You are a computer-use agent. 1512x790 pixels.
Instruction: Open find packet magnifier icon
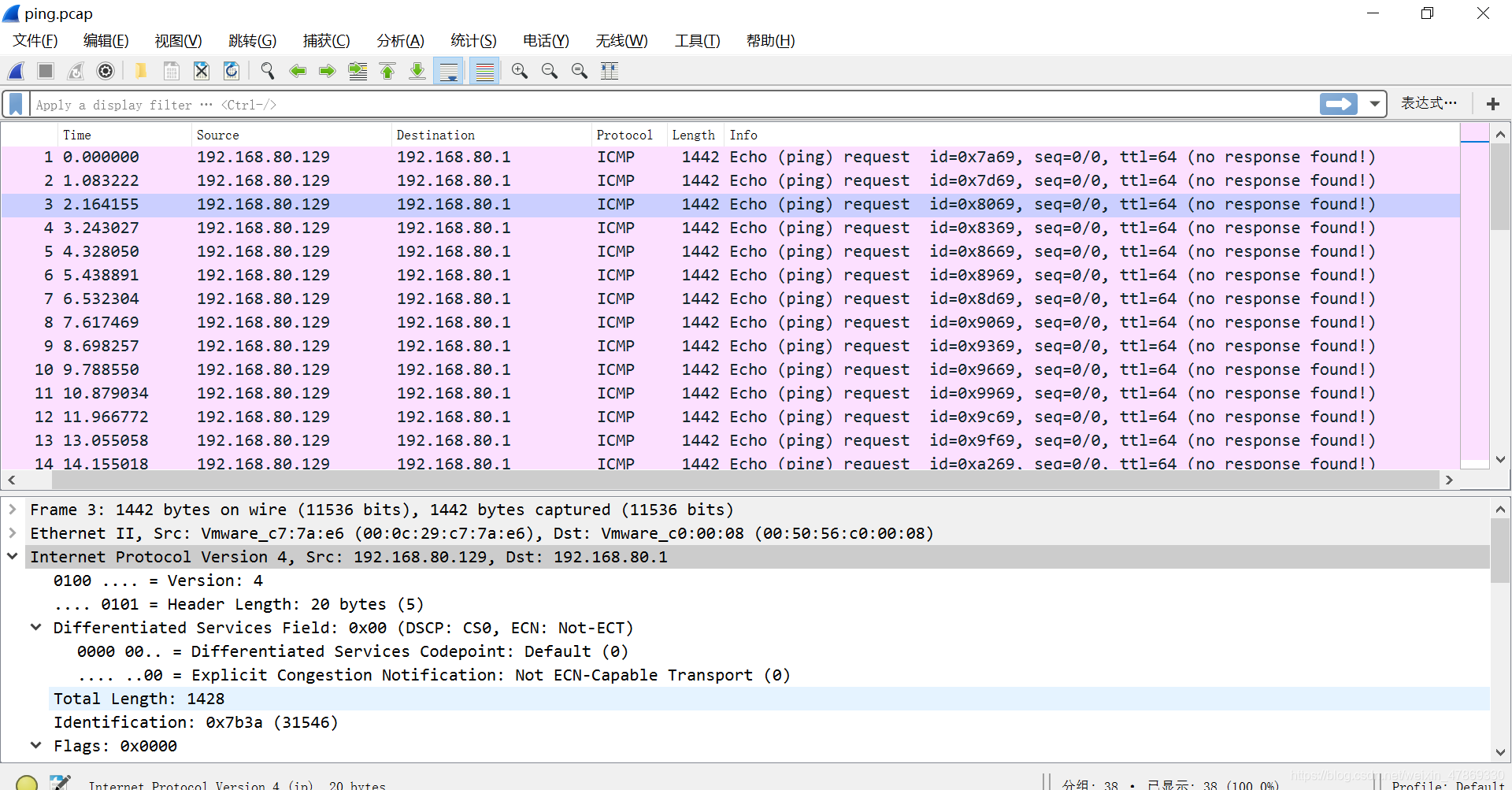268,71
